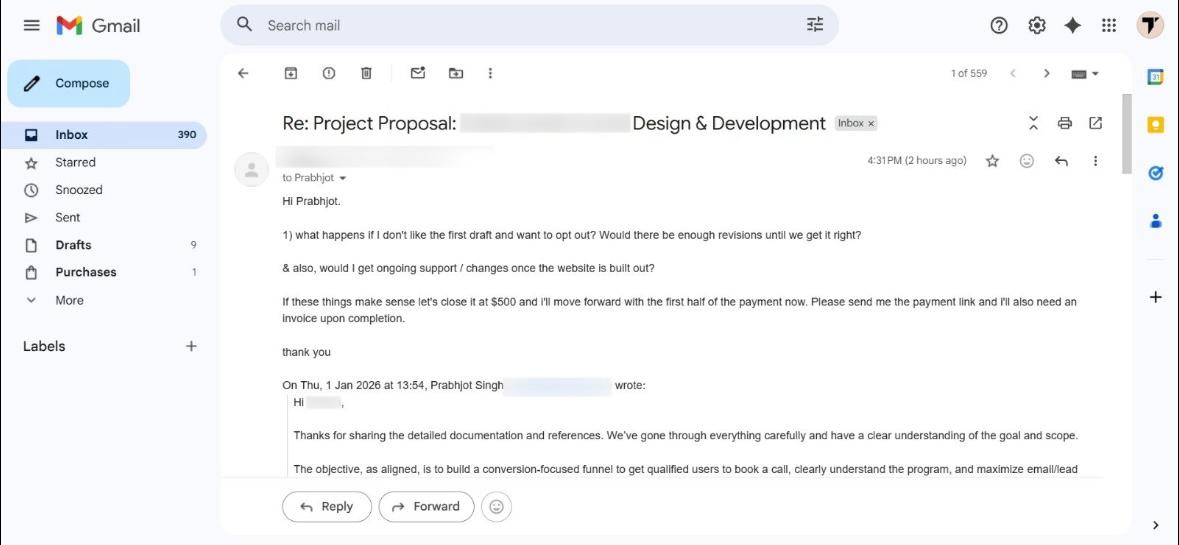The height and width of the screenshot is (545, 1179).
Task: Expand the More section in sidebar
Action: tap(69, 300)
